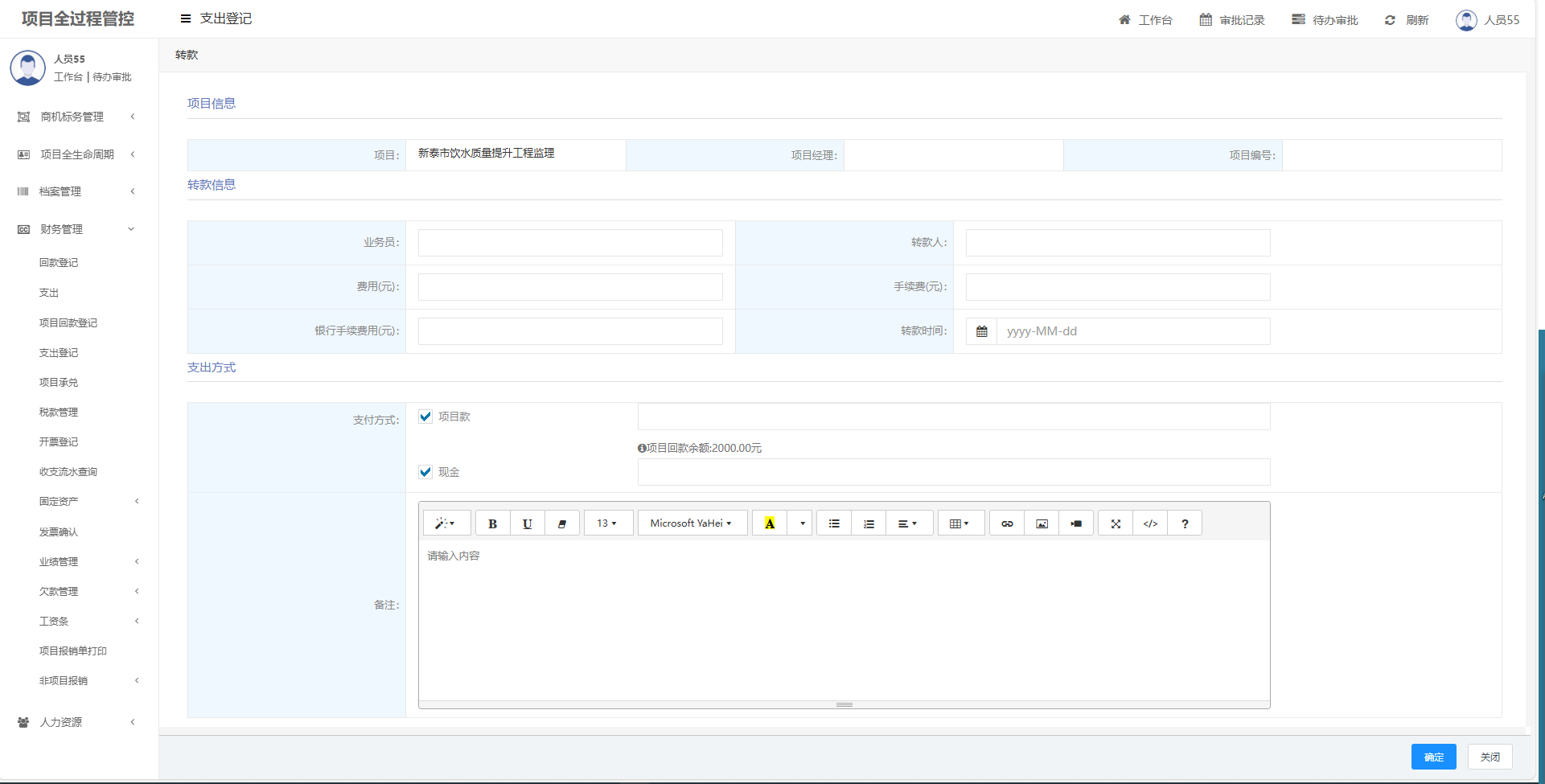Click the Bold formatting icon
Screen dimensions: 1545x784
[492, 523]
